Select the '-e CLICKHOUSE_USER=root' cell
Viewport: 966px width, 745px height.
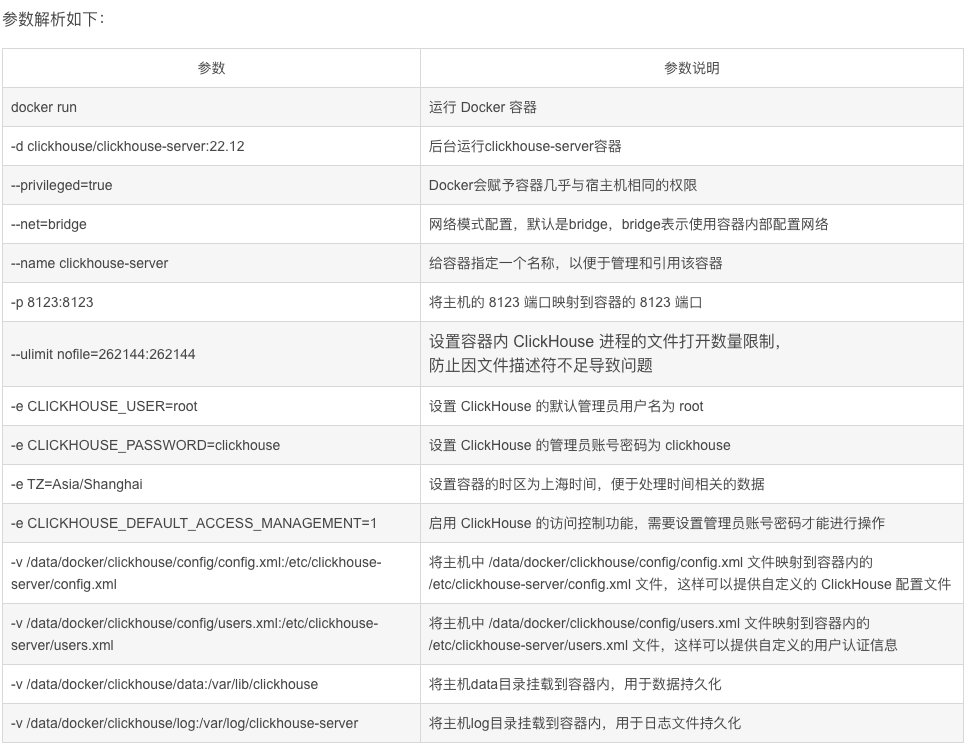tap(211, 406)
